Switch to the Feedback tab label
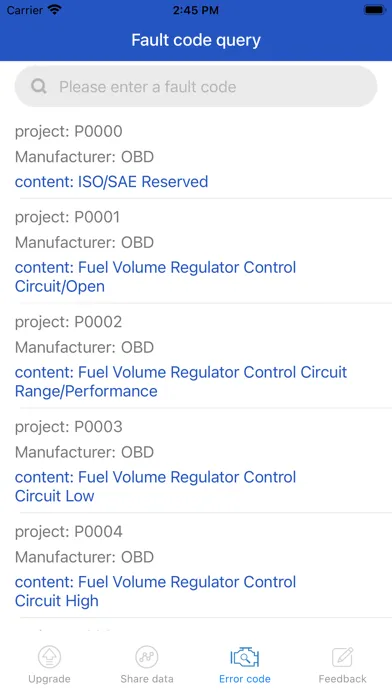Screen dimensions: 392x696 [x=342, y=679]
